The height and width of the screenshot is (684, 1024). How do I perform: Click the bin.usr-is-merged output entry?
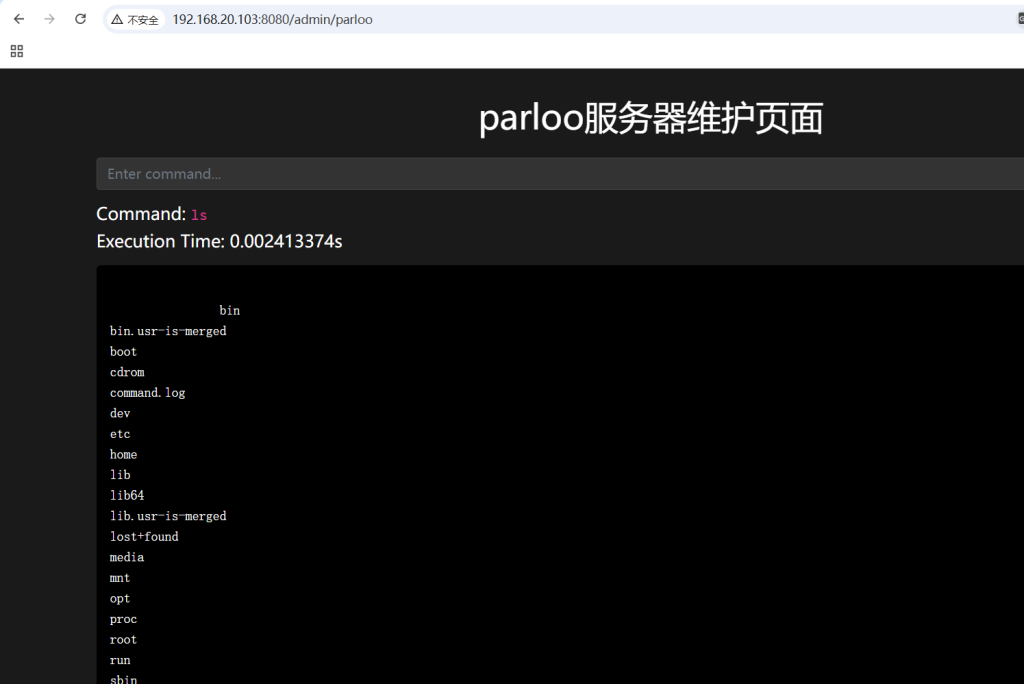(168, 331)
